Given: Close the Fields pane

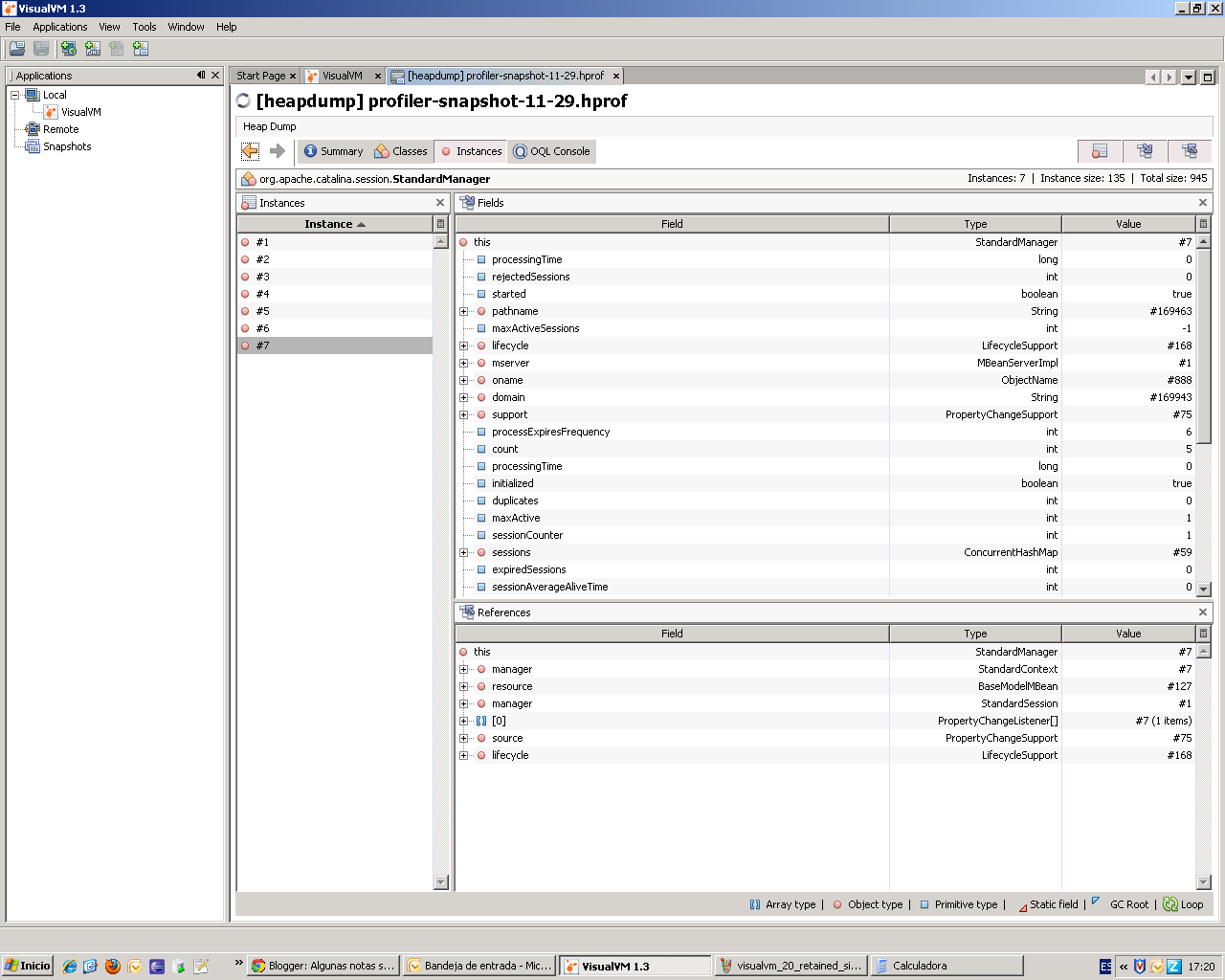Looking at the screenshot, I should point(1203,203).
